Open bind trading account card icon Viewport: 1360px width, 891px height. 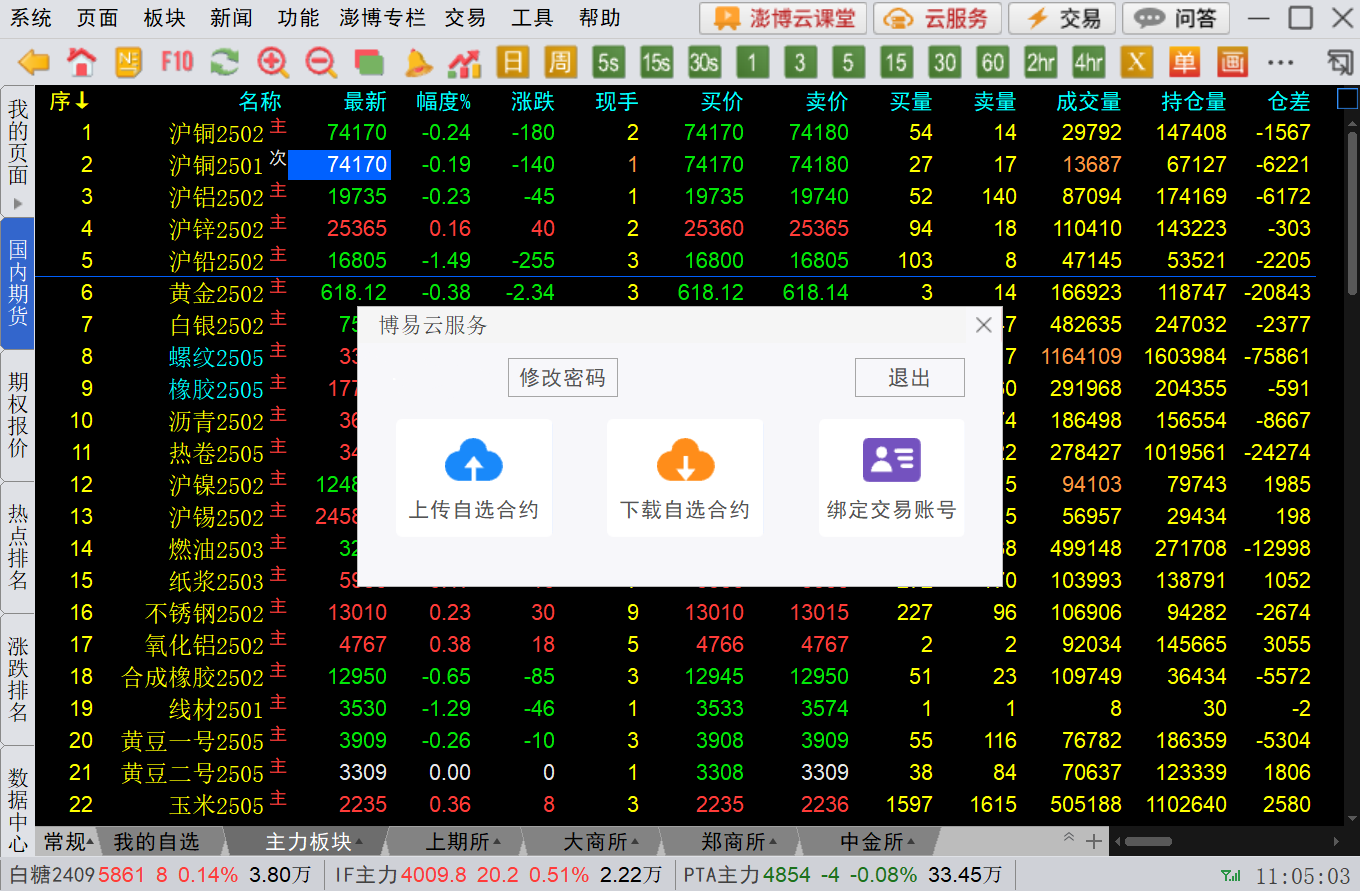tap(891, 461)
